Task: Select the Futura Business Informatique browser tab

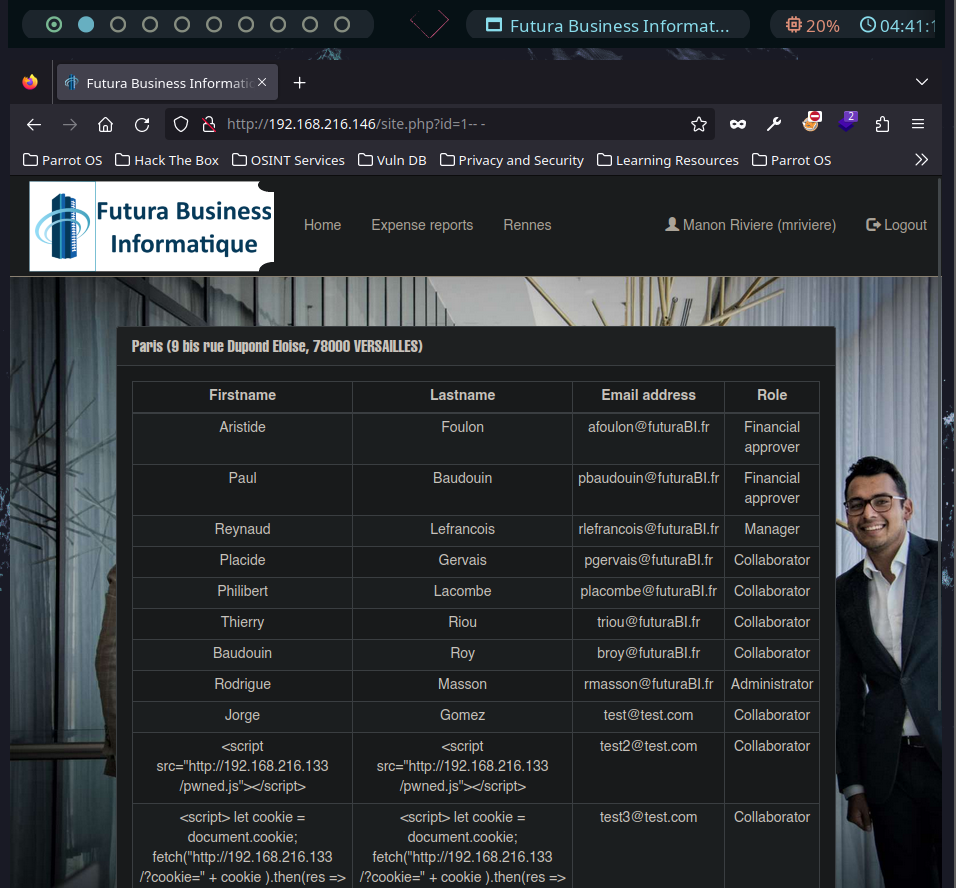Action: (x=168, y=82)
